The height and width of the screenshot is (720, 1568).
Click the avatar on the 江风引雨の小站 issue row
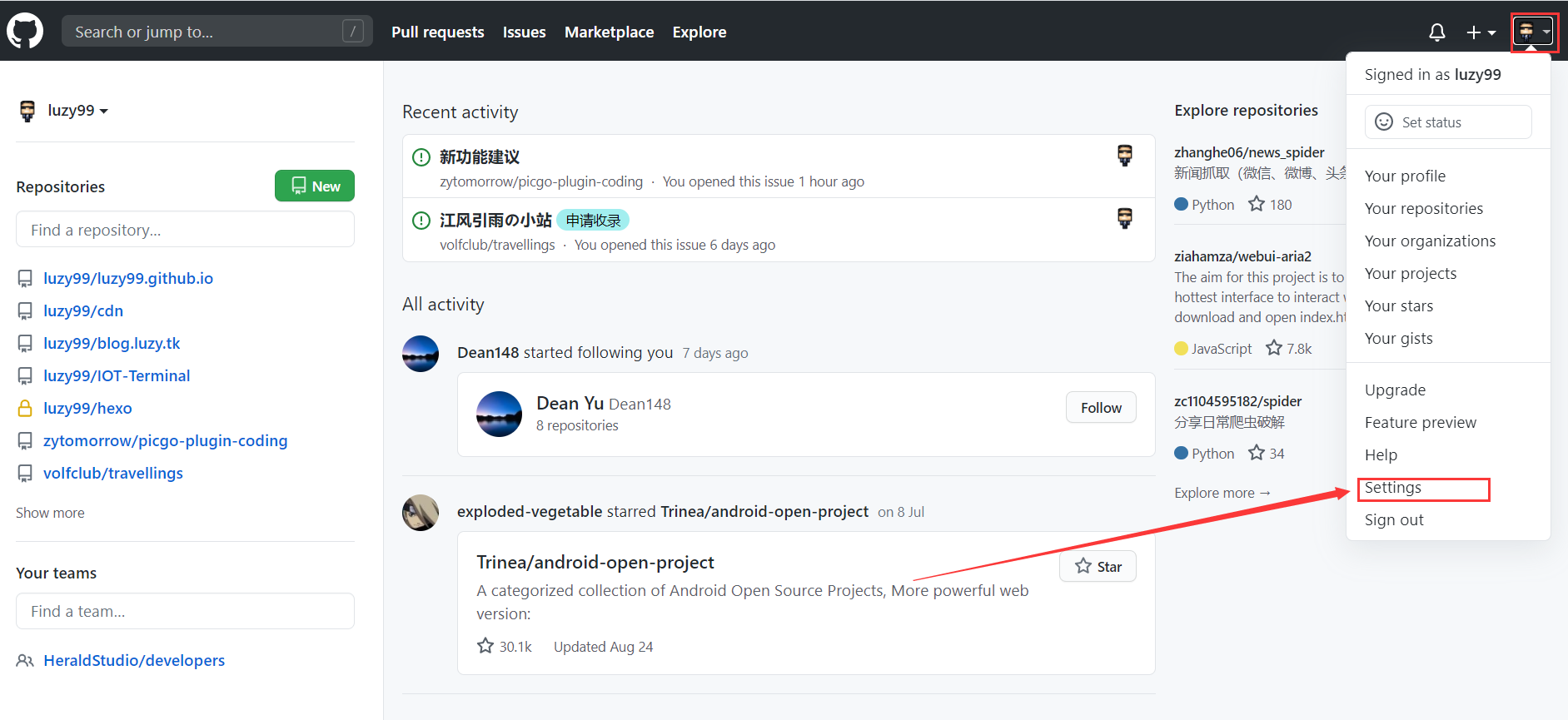[1125, 218]
